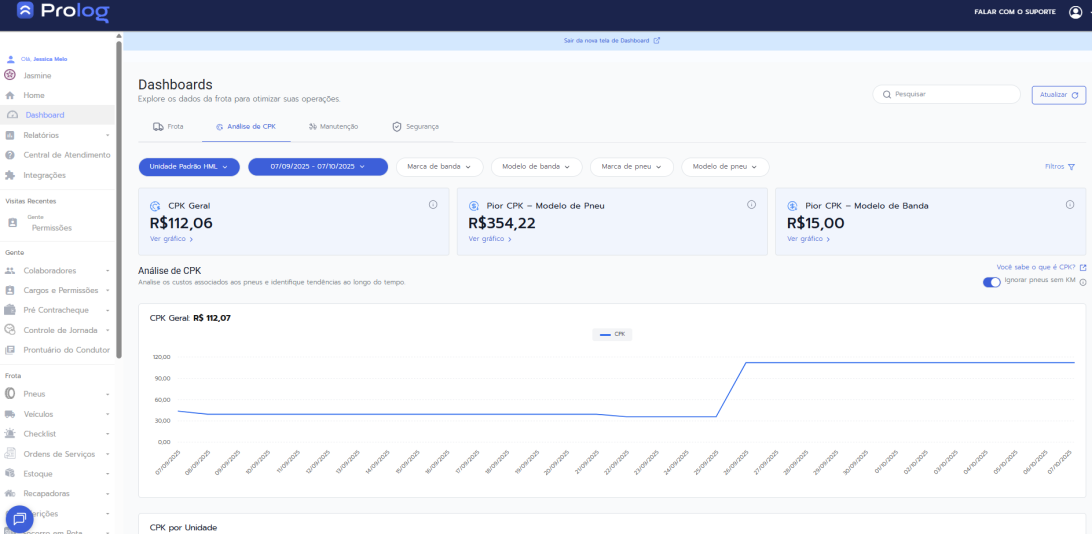Screen dimensions: 1092x534
Task: Toggle the Ignorar pneus sem KM switch
Action: [991, 282]
